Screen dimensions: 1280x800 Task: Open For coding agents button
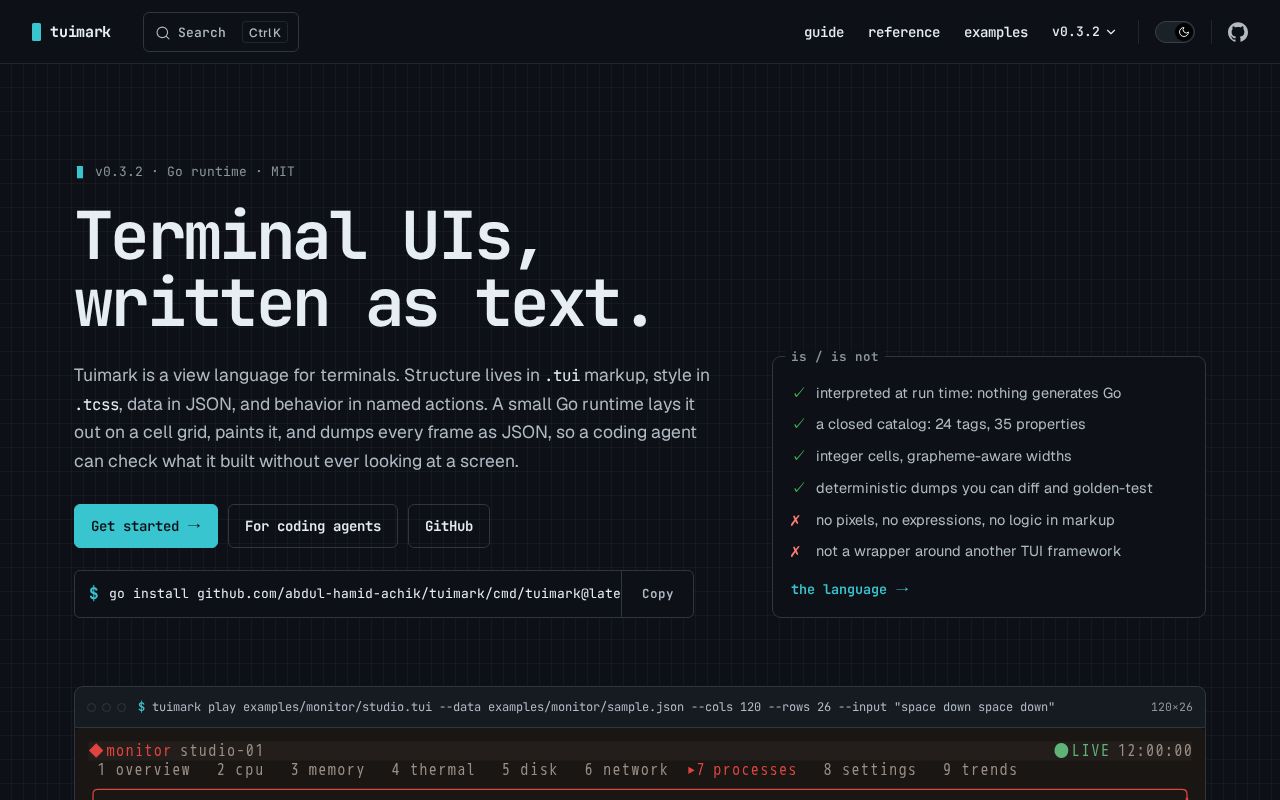click(313, 526)
